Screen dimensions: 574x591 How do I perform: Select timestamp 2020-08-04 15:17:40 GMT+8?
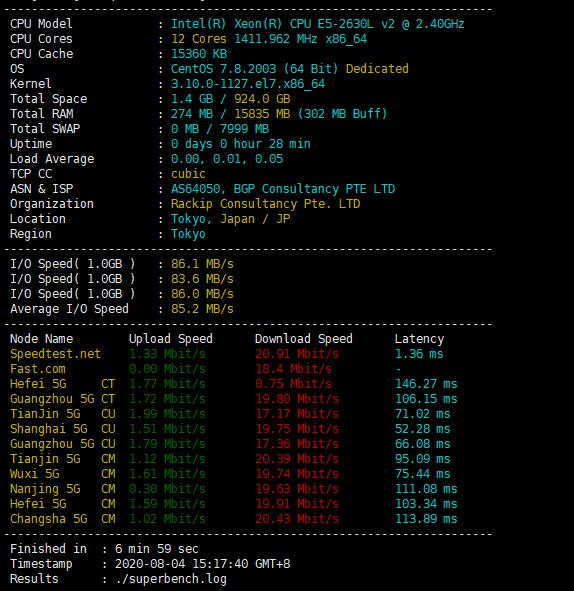click(202, 564)
